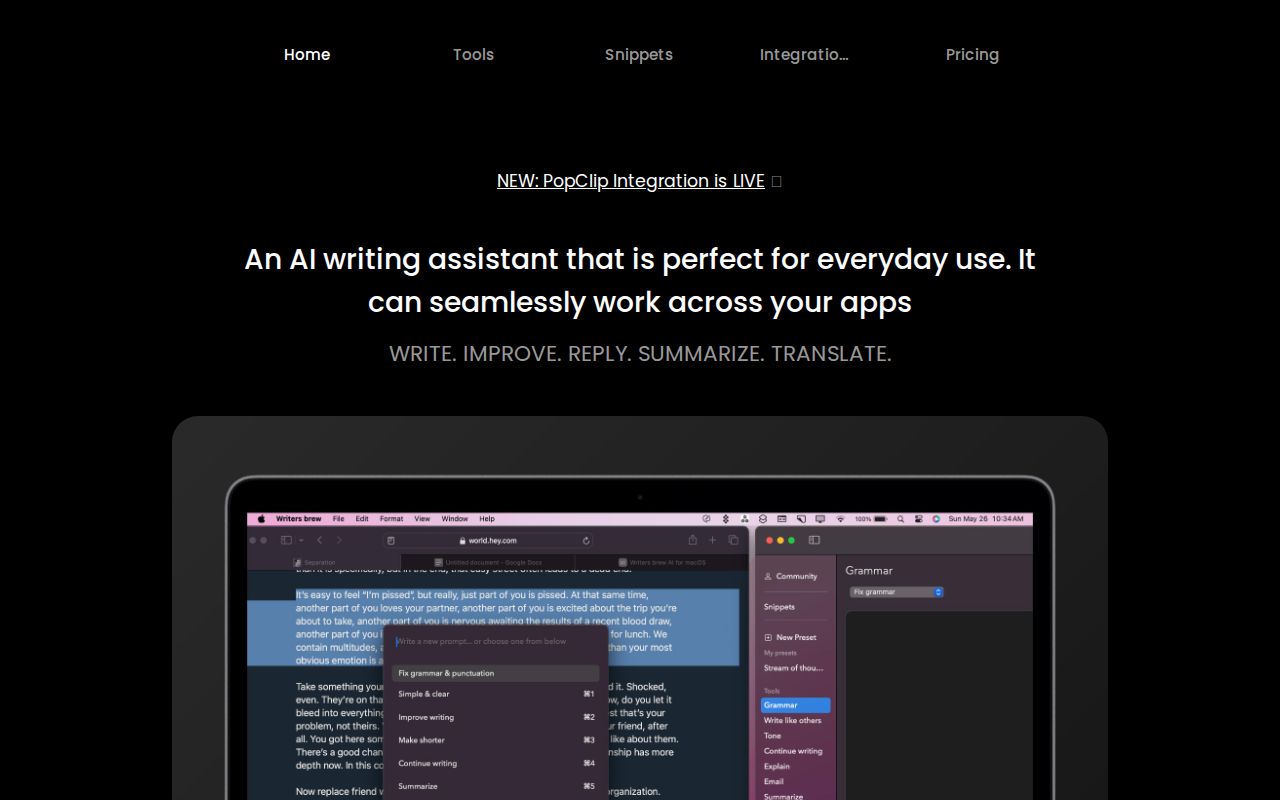The image size is (1280, 800).
Task: Click the write a new prompt field
Action: pyautogui.click(x=480, y=641)
